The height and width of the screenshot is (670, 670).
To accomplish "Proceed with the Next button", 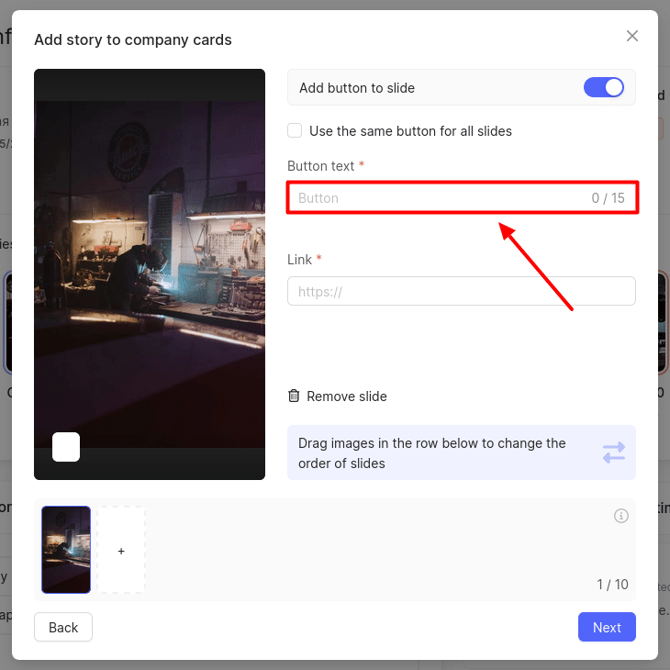I will [x=606, y=627].
